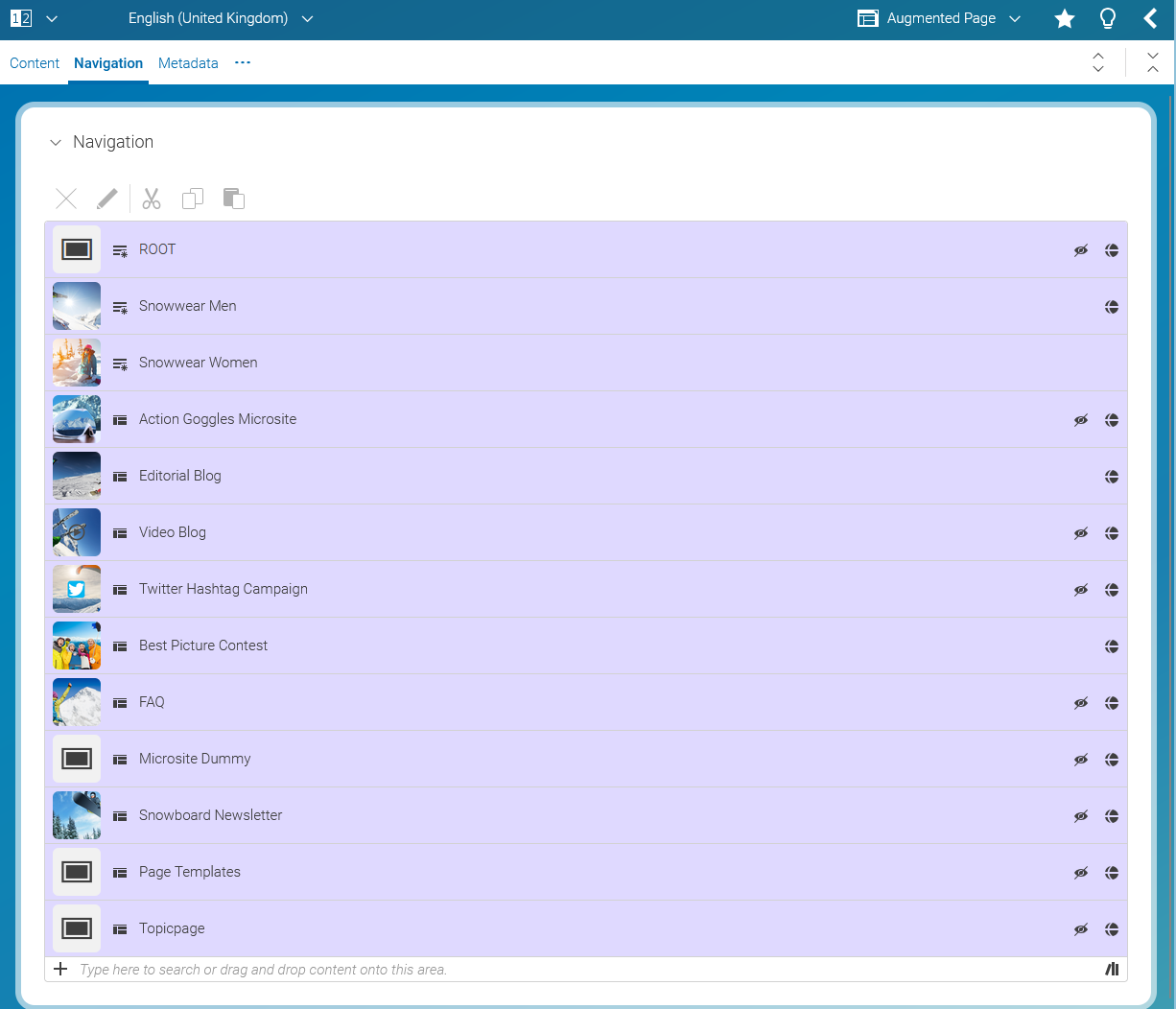Click the copy icon in Navigation toolbar
Viewport: 1176px width, 1009px height.
click(193, 199)
